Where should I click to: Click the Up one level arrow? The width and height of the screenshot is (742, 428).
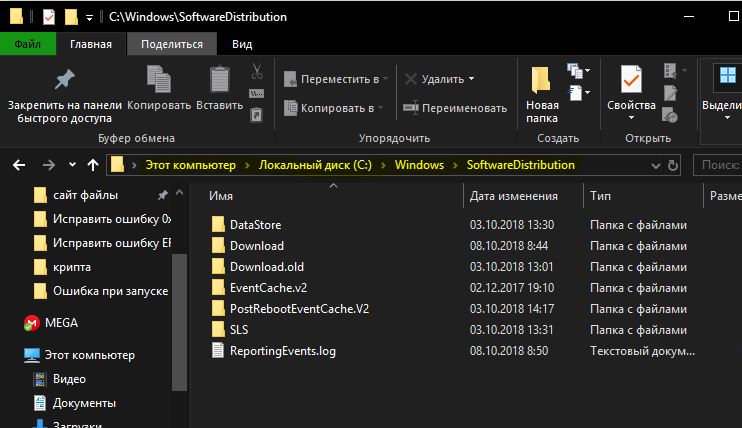coord(93,165)
